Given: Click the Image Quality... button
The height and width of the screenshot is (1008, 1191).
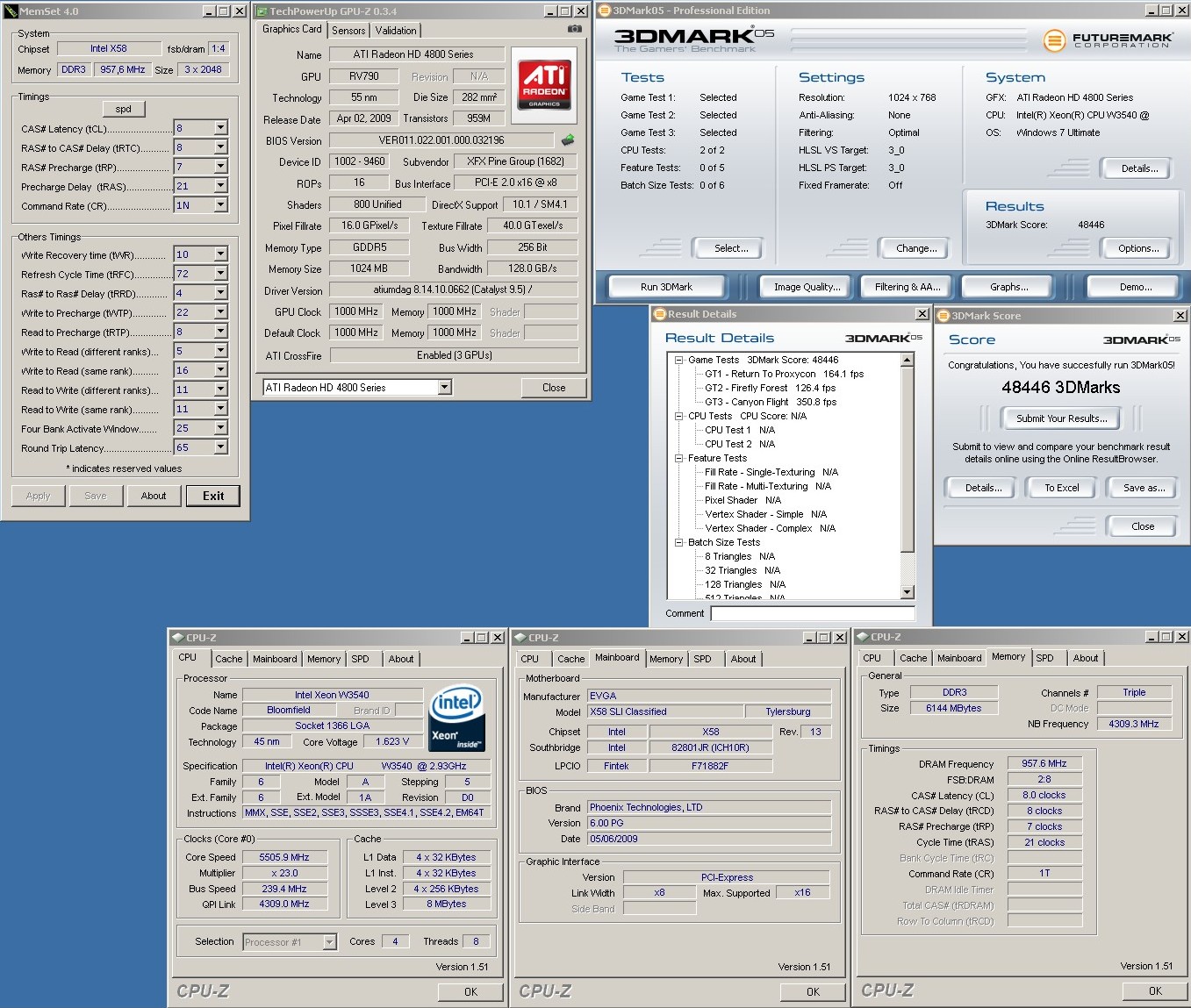Looking at the screenshot, I should [807, 287].
